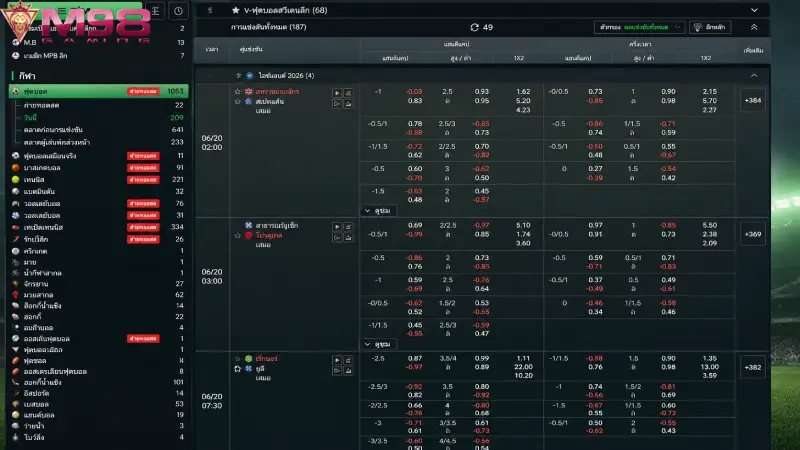Toggle favorite star on first team row
This screenshot has height=450, width=800.
coord(237,92)
